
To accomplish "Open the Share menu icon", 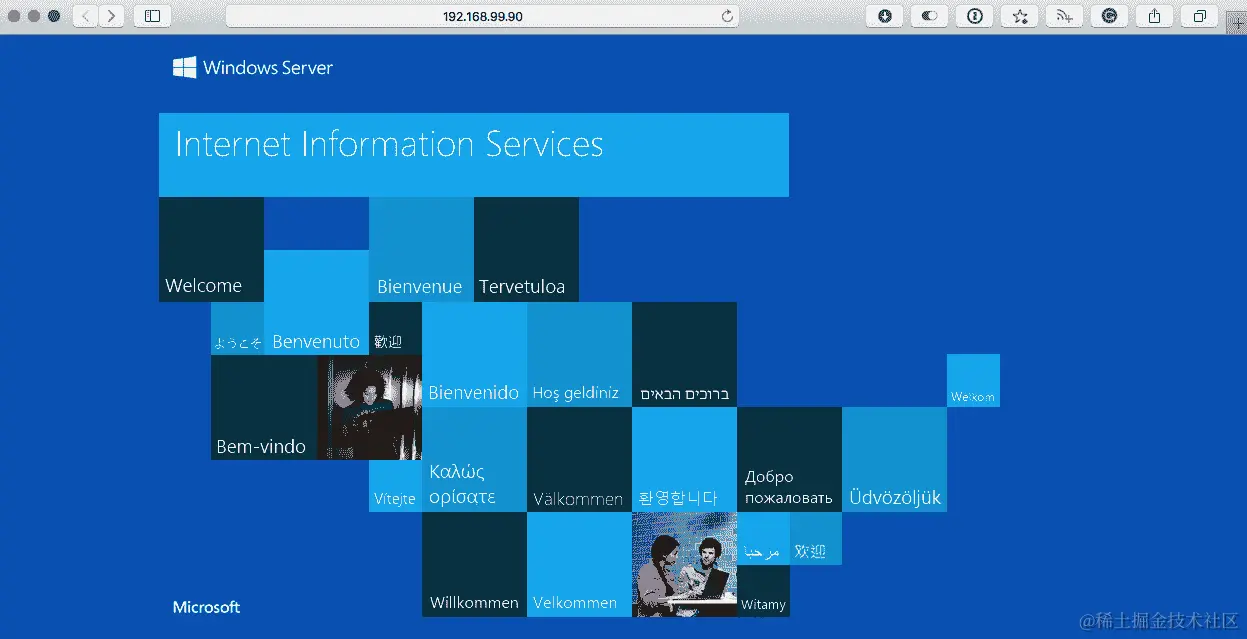I will click(1155, 16).
